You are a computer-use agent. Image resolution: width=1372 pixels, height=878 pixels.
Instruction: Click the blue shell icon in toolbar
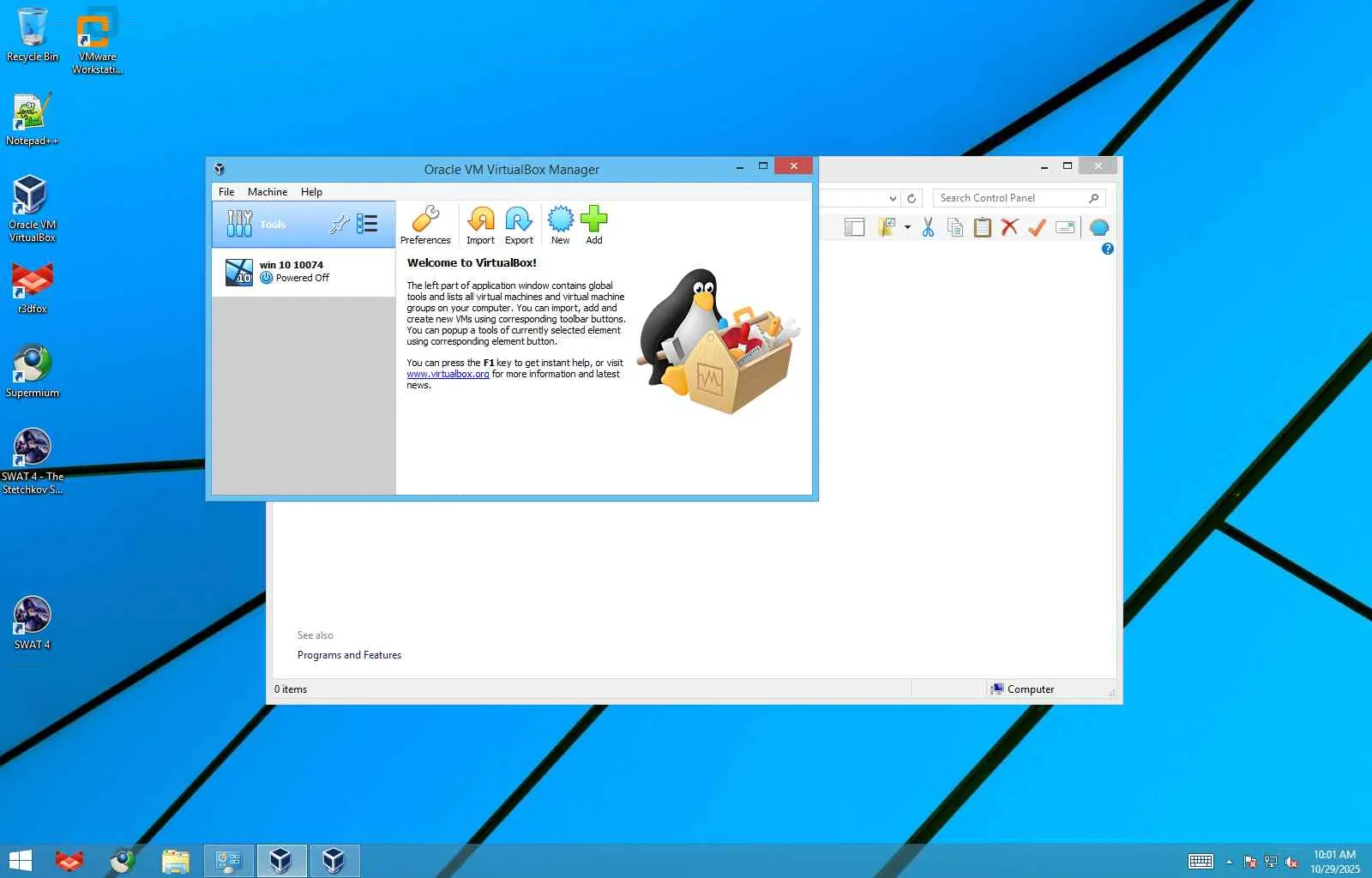tap(1098, 227)
